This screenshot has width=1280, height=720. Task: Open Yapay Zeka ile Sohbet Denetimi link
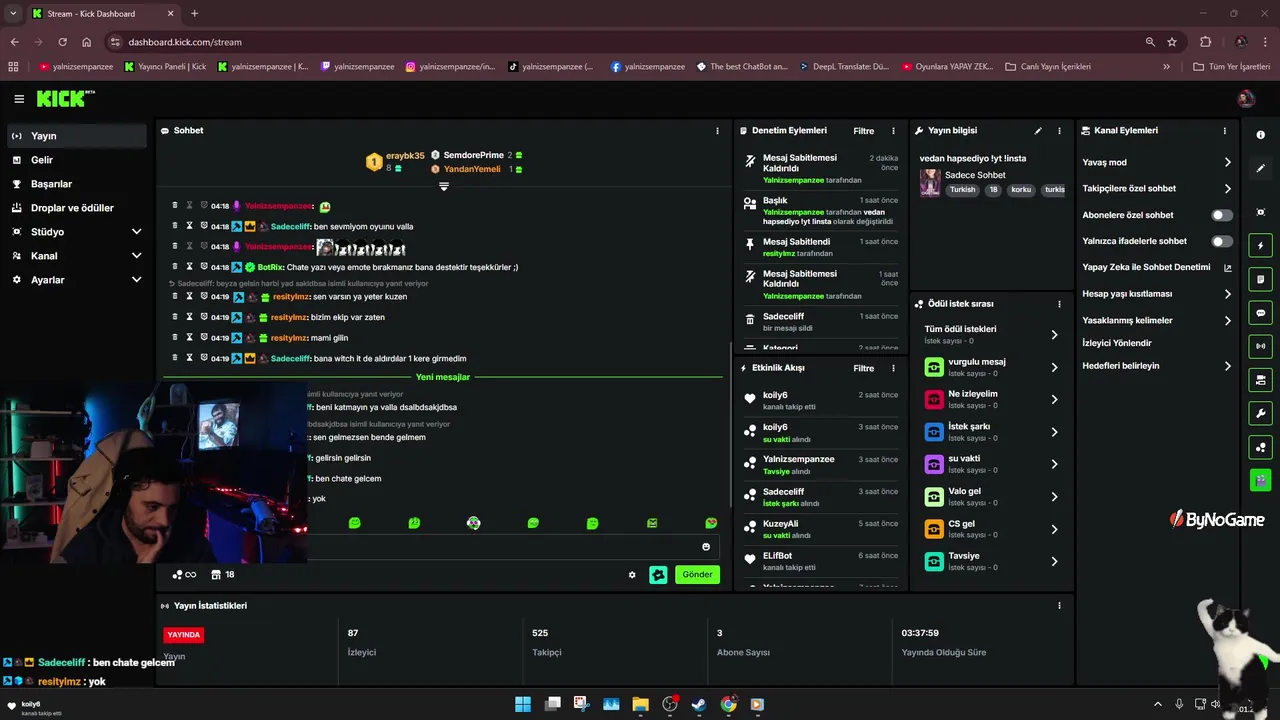coord(1157,268)
